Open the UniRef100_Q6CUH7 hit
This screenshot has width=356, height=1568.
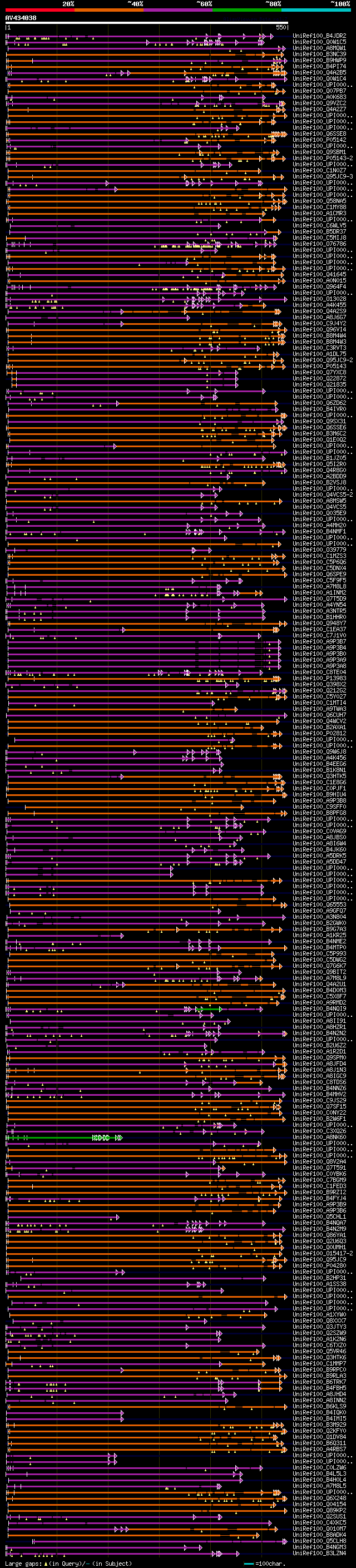click(319, 715)
